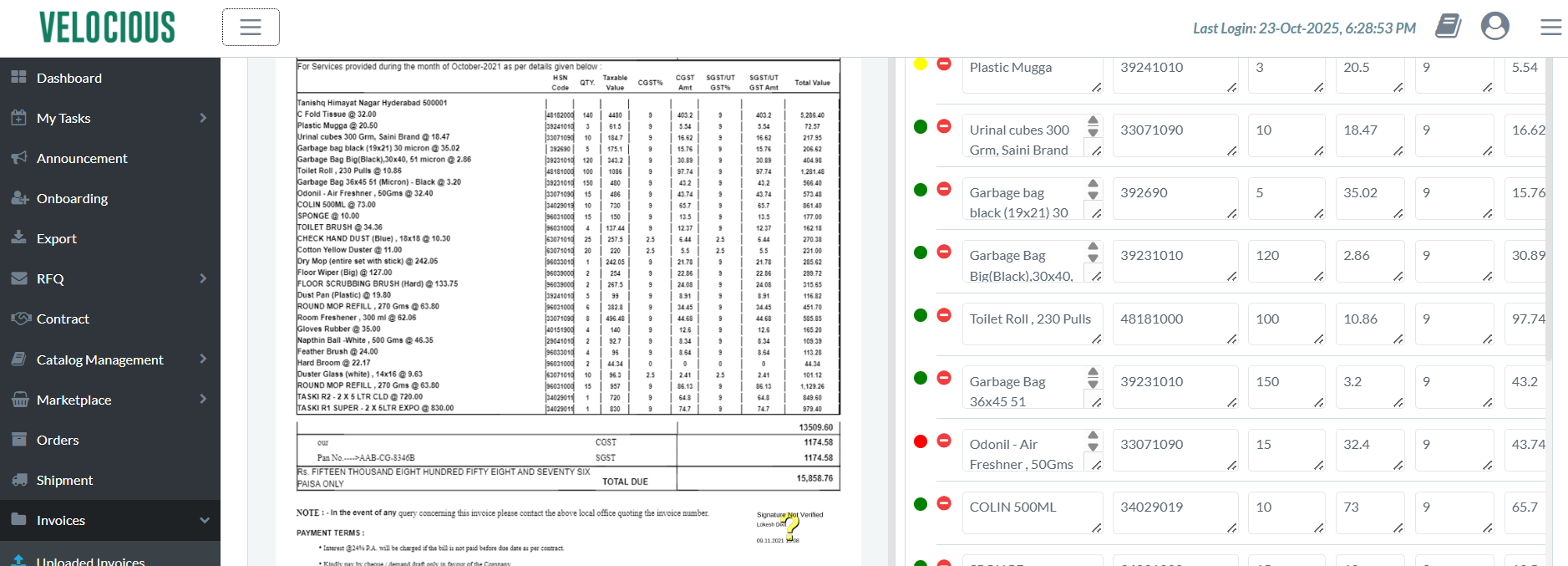Click description spinner on Garbage bag black field
This screenshot has height=566, width=1568.
(1093, 189)
